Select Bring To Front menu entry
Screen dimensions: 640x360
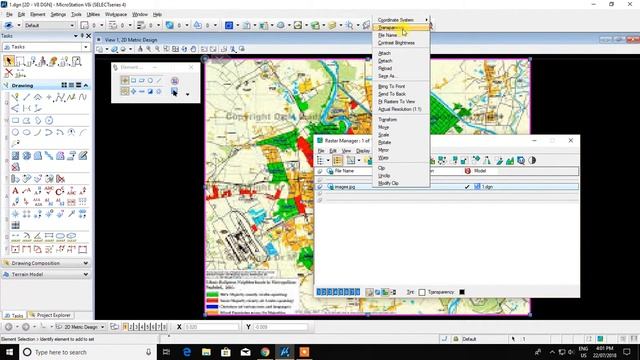tap(391, 87)
